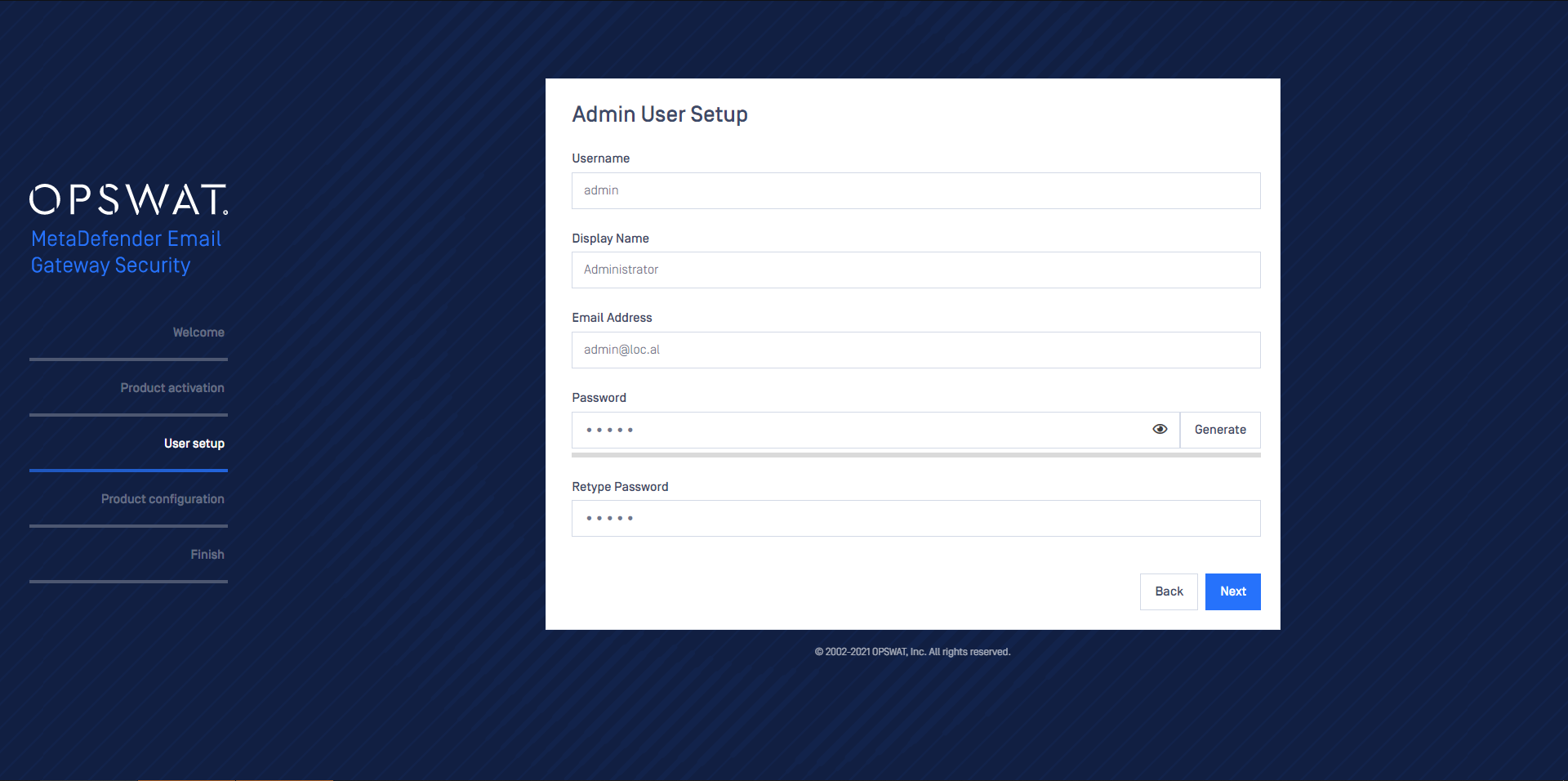The height and width of the screenshot is (781, 1568).
Task: Click 'MetaDefender Email Gateway Security' title
Action: click(x=127, y=252)
